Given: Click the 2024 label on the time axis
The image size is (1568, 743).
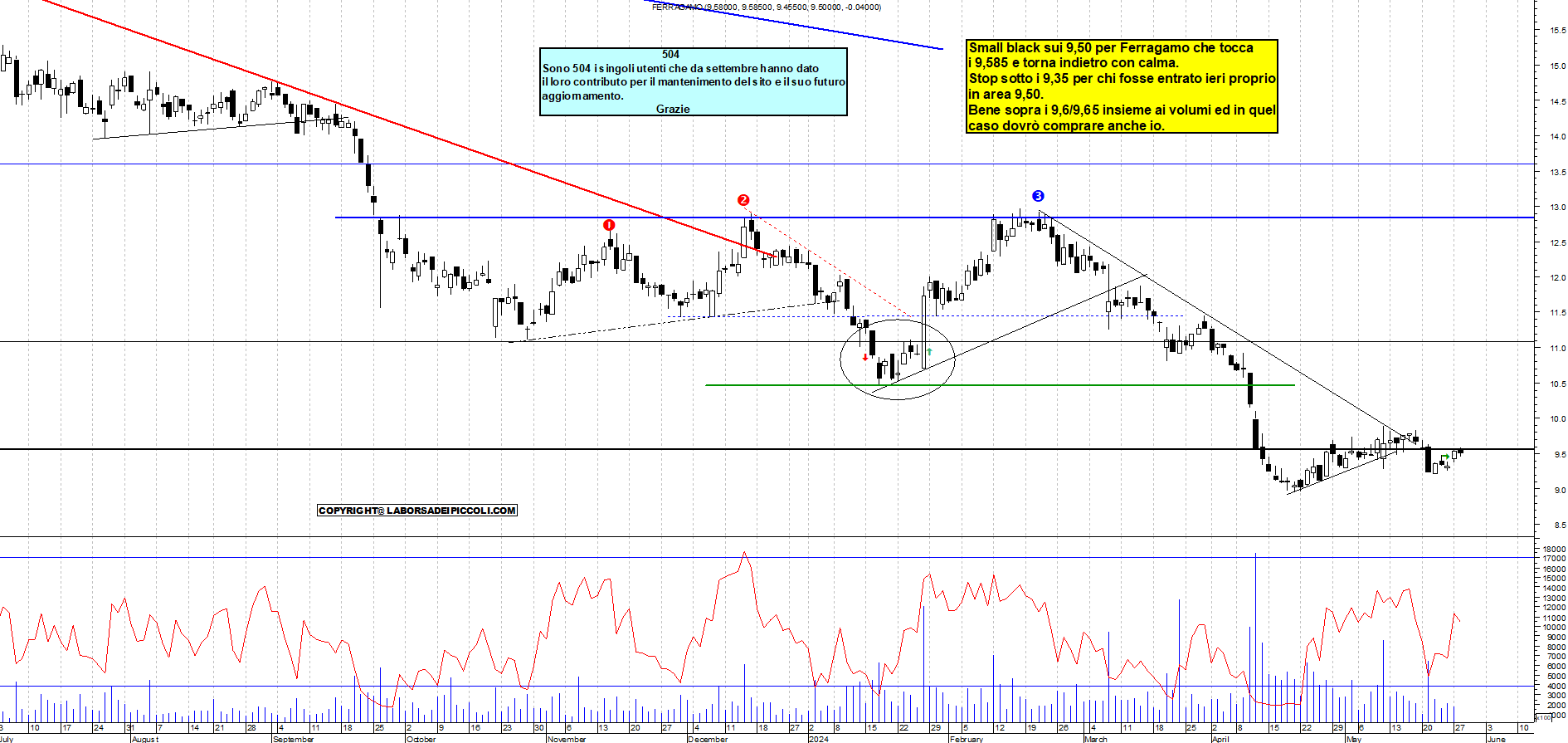Looking at the screenshot, I should pyautogui.click(x=819, y=738).
